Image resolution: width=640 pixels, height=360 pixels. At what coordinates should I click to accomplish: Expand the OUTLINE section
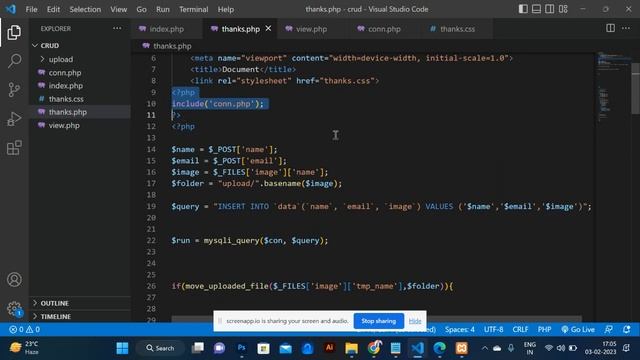click(80, 303)
